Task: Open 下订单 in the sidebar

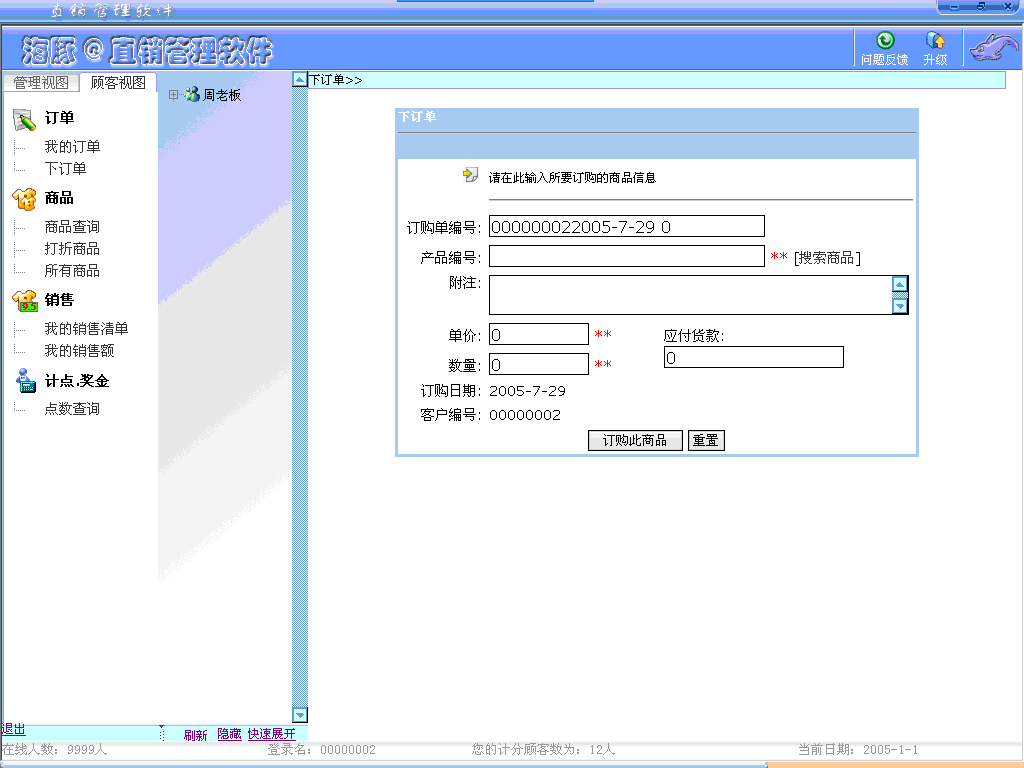Action: (65, 168)
